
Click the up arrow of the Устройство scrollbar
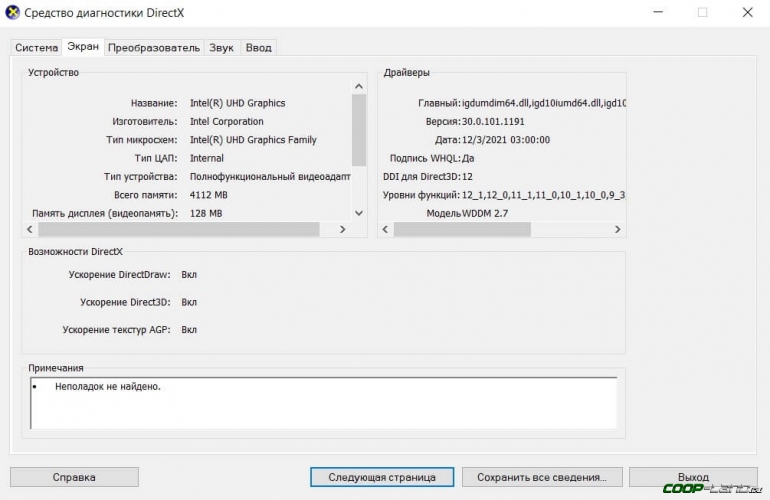[x=359, y=84]
